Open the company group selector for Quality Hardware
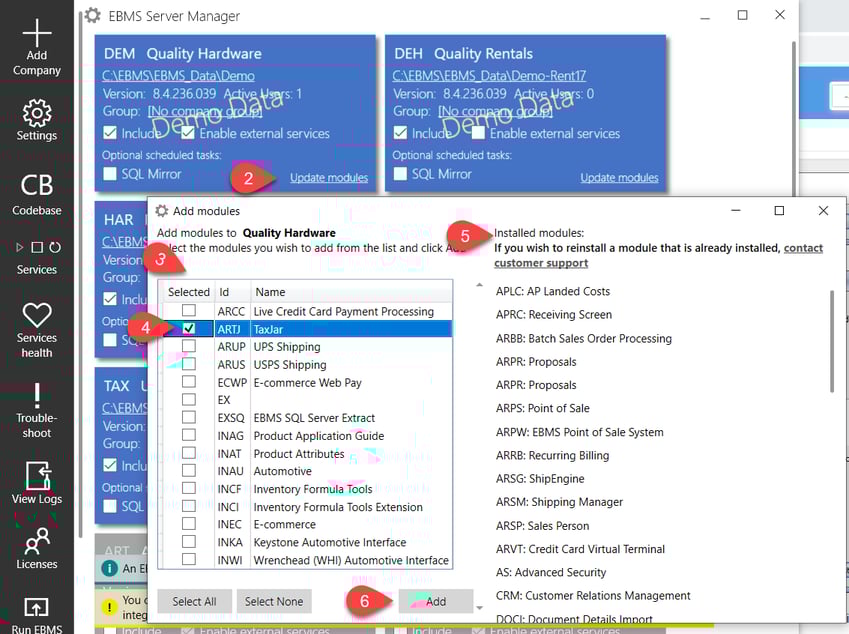The height and width of the screenshot is (634, 849). [205, 110]
